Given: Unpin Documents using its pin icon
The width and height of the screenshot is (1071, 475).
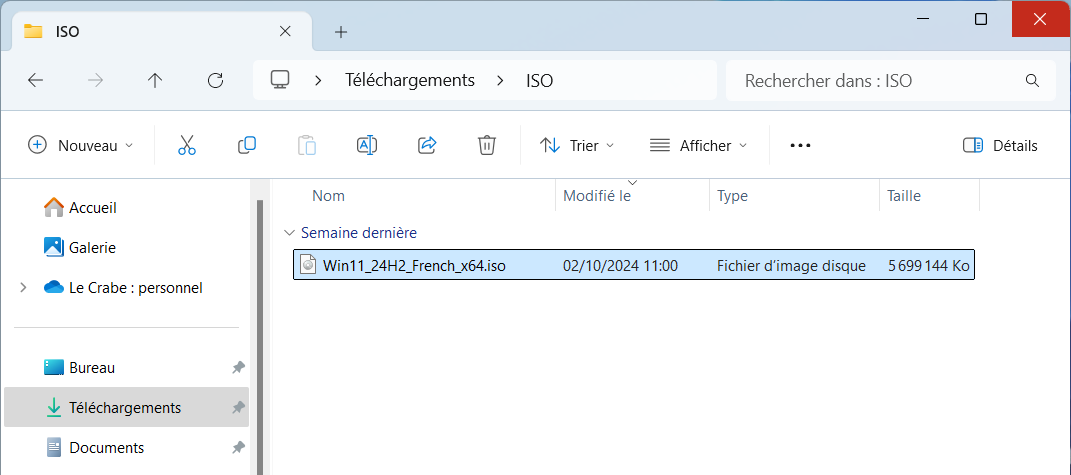Looking at the screenshot, I should coord(238,448).
